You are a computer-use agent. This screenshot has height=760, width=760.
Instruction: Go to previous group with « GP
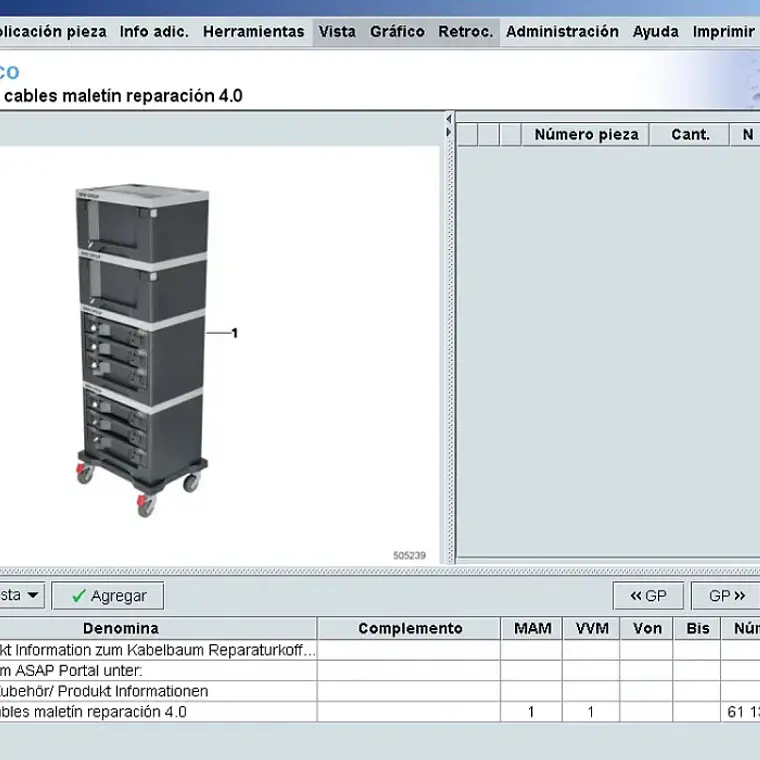click(x=648, y=596)
